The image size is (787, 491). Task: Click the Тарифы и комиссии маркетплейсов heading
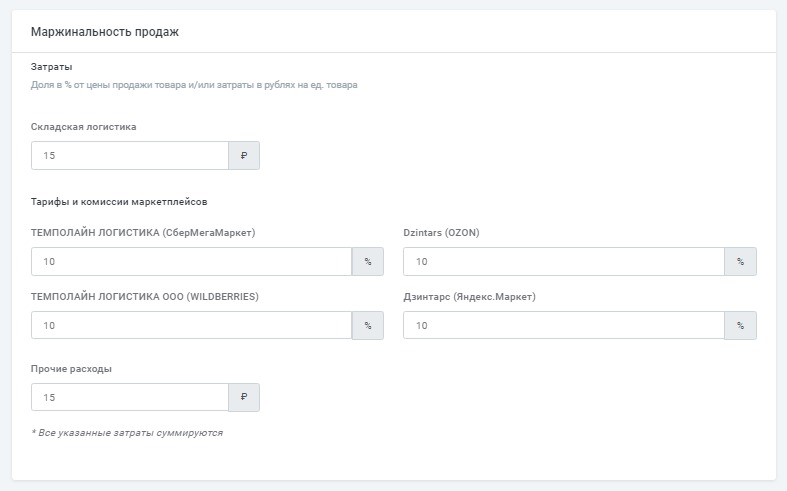point(119,202)
